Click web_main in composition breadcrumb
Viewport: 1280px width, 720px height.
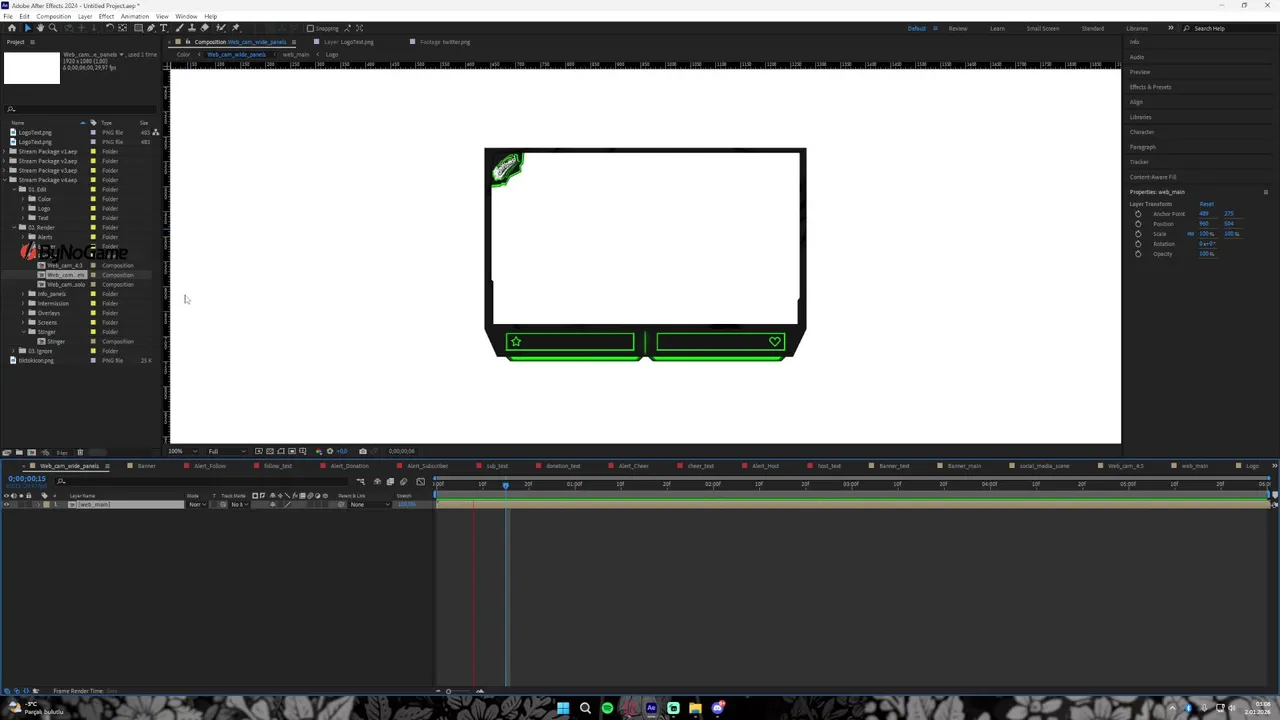[295, 54]
